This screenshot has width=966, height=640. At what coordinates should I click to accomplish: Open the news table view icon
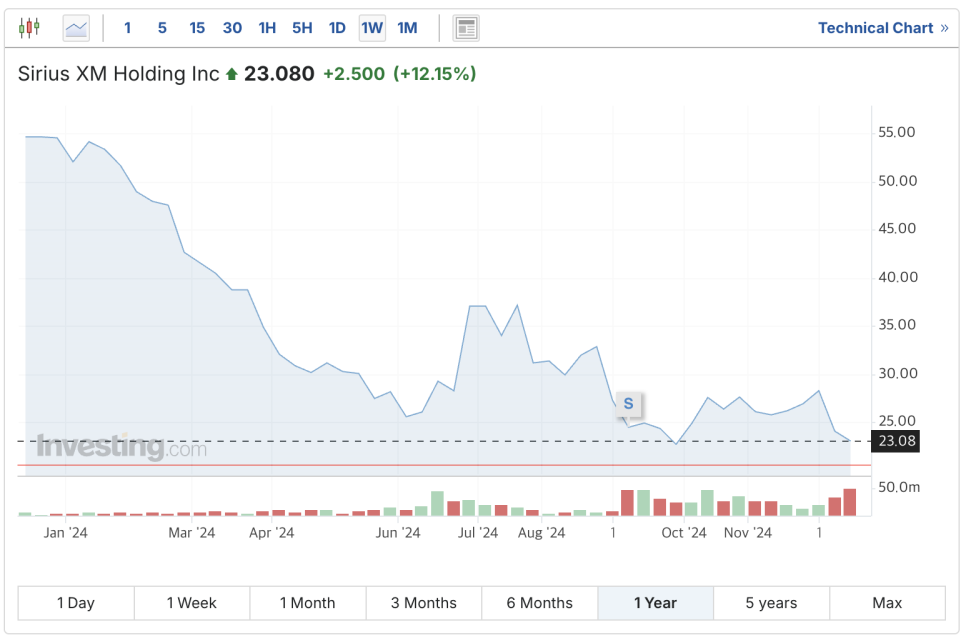coord(466,28)
